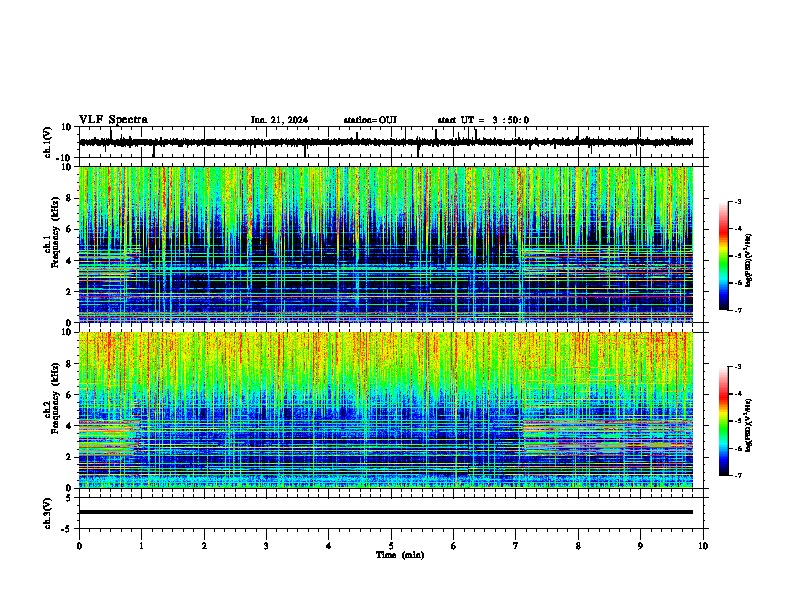Click the "VLF Spectra" plot title
Viewport: 792px width, 612px height.
point(113,120)
